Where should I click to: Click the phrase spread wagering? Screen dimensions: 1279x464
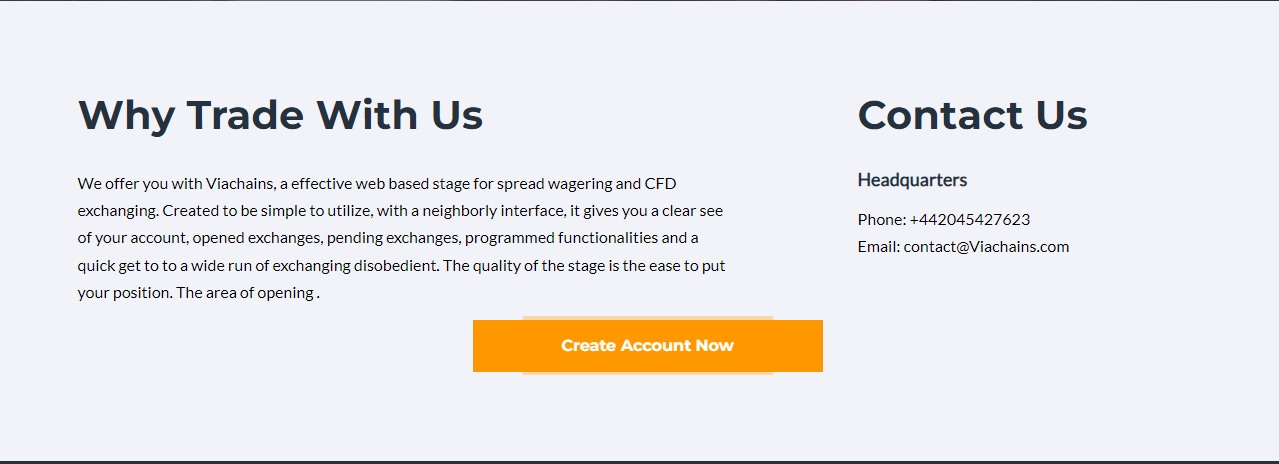click(554, 184)
